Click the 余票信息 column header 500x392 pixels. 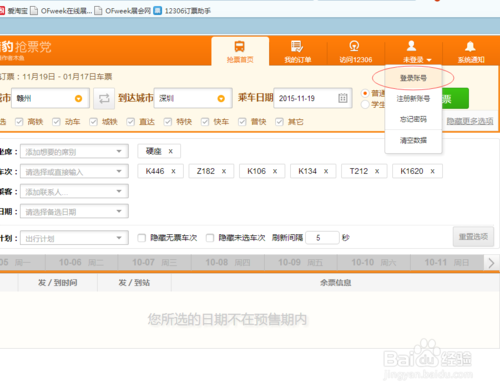(335, 283)
